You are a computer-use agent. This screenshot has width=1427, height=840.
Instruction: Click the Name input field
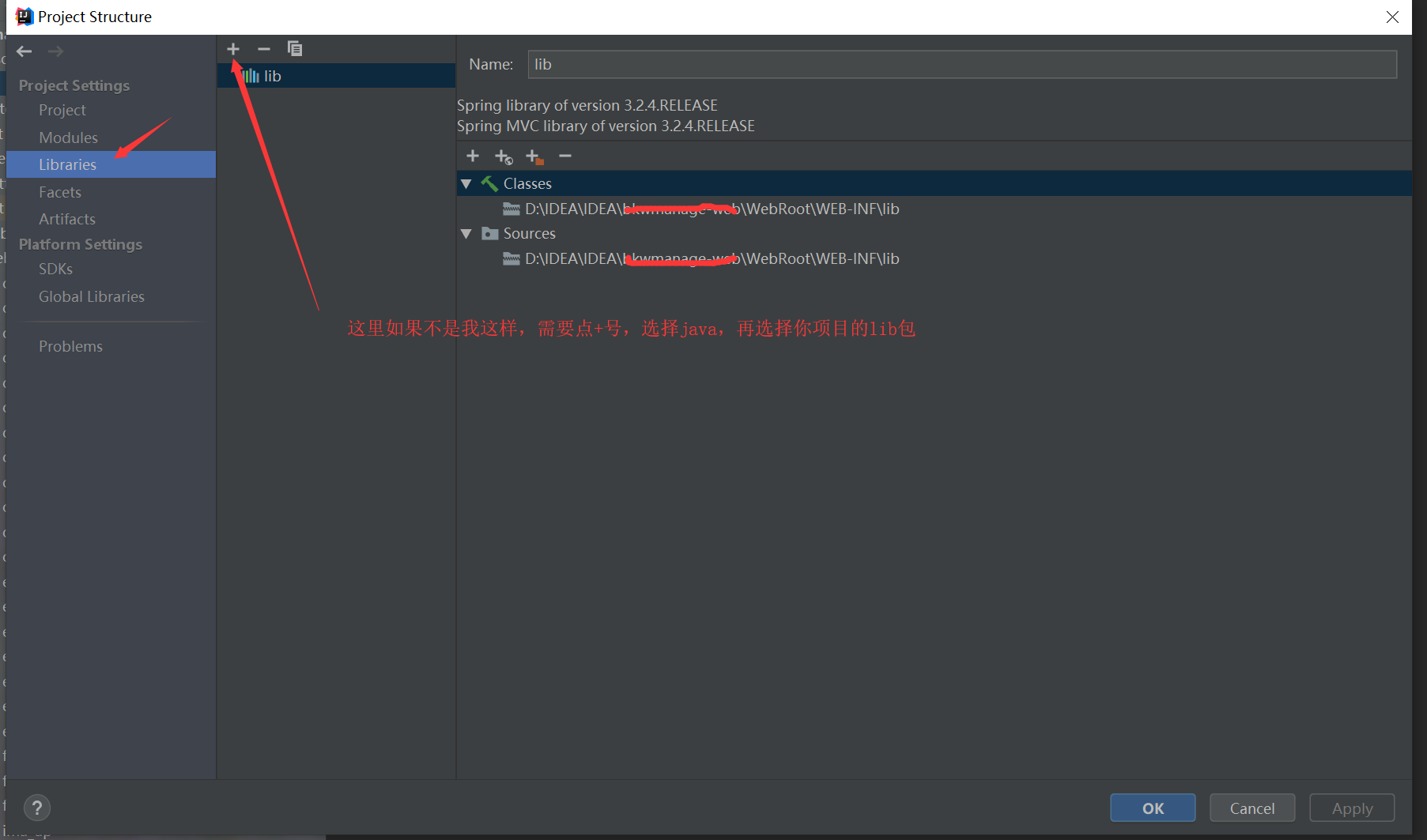click(962, 64)
